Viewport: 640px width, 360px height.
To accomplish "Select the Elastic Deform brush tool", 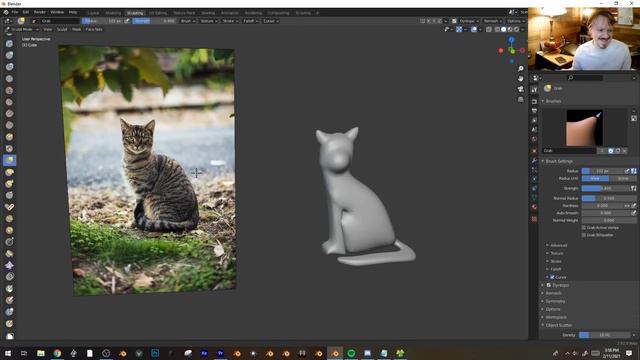I will [x=9, y=172].
